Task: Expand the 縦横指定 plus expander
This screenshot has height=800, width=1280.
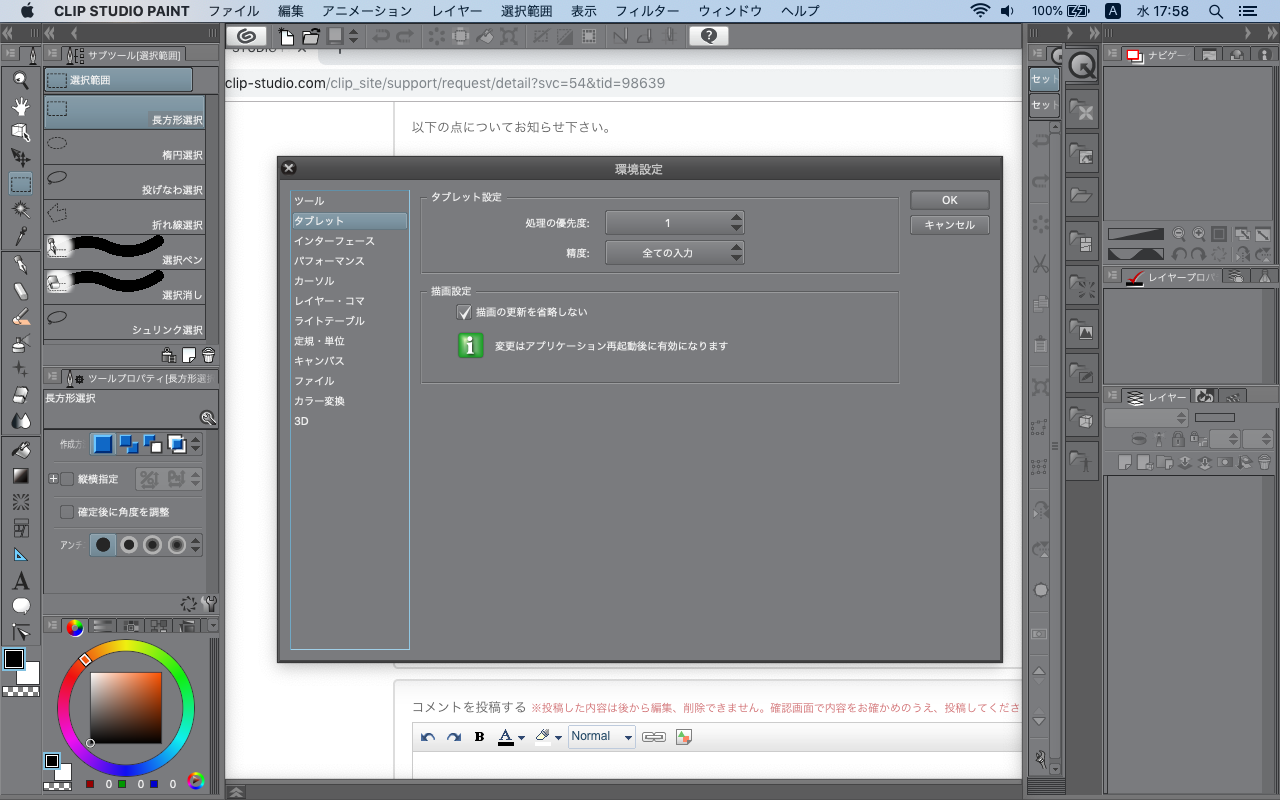Action: tap(53, 479)
